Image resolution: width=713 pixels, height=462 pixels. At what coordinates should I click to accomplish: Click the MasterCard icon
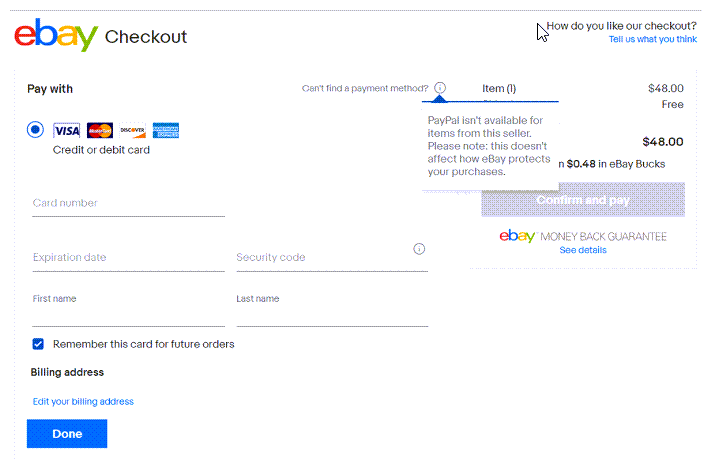pos(100,131)
